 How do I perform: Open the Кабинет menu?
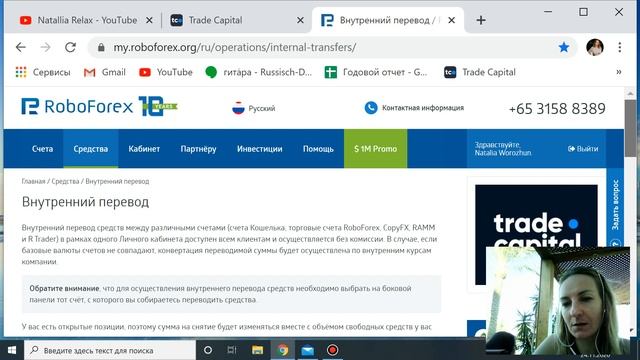pos(144,149)
